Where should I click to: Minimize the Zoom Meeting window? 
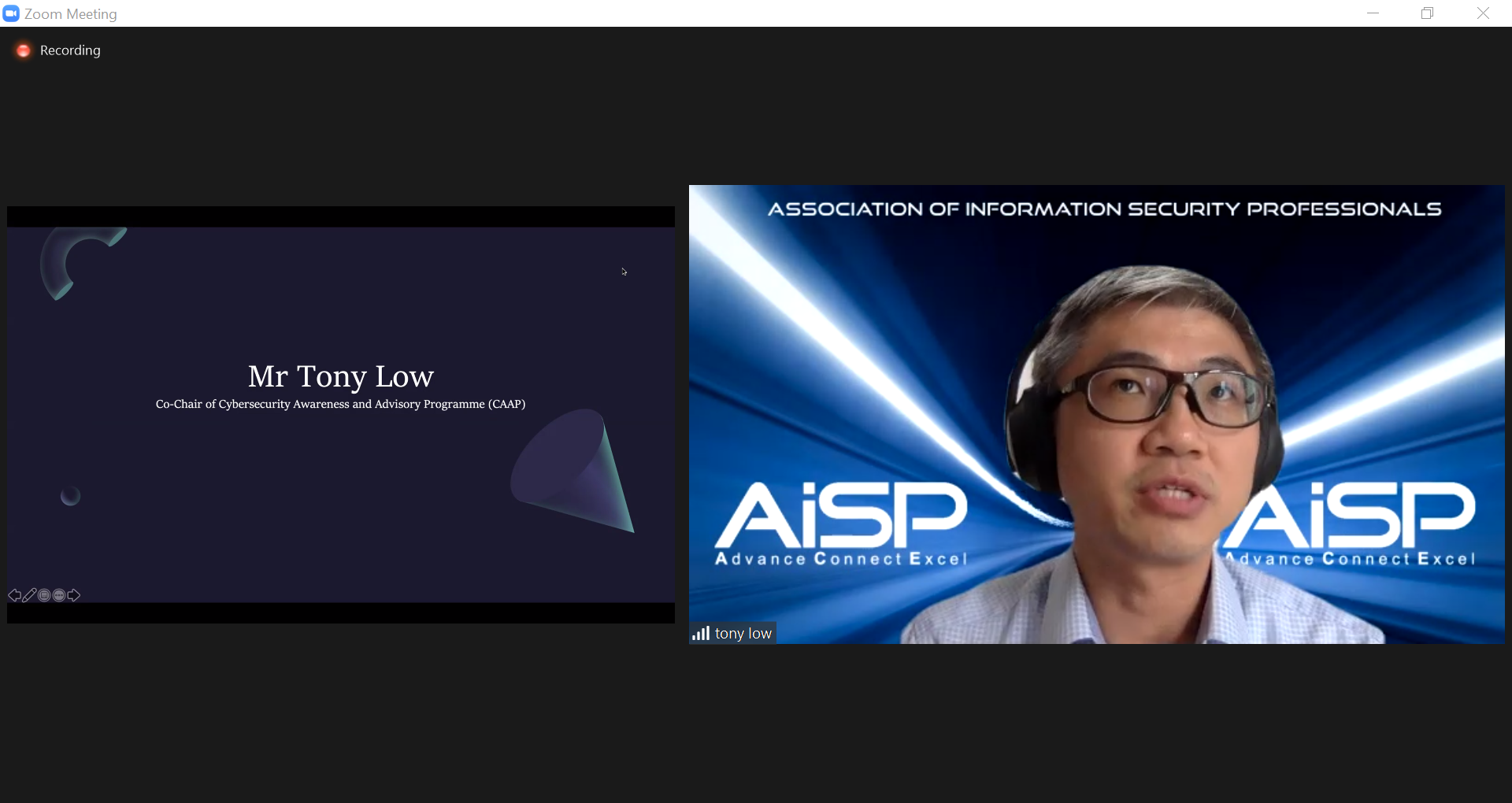[1373, 13]
